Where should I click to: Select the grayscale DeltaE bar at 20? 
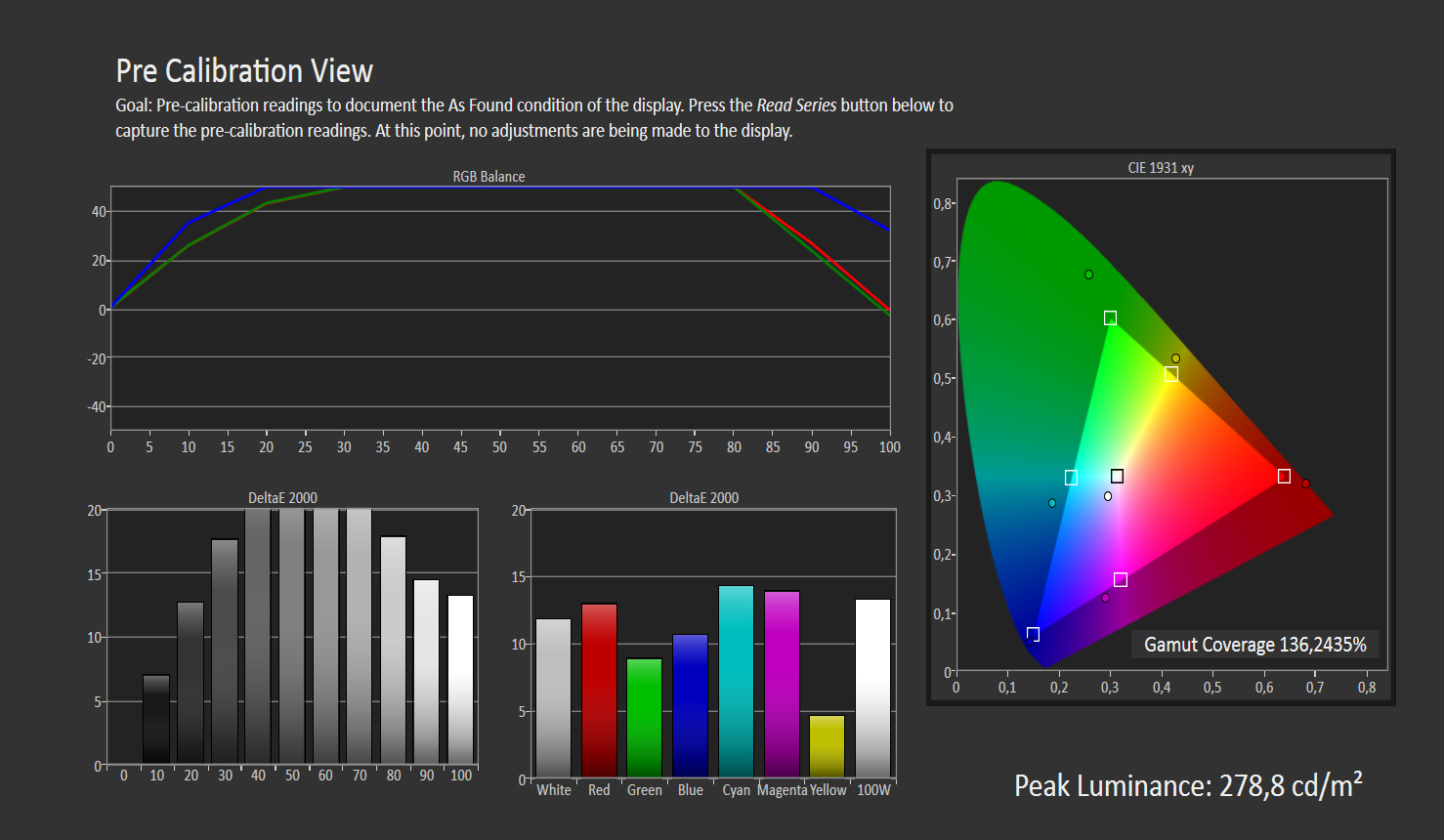point(191,683)
